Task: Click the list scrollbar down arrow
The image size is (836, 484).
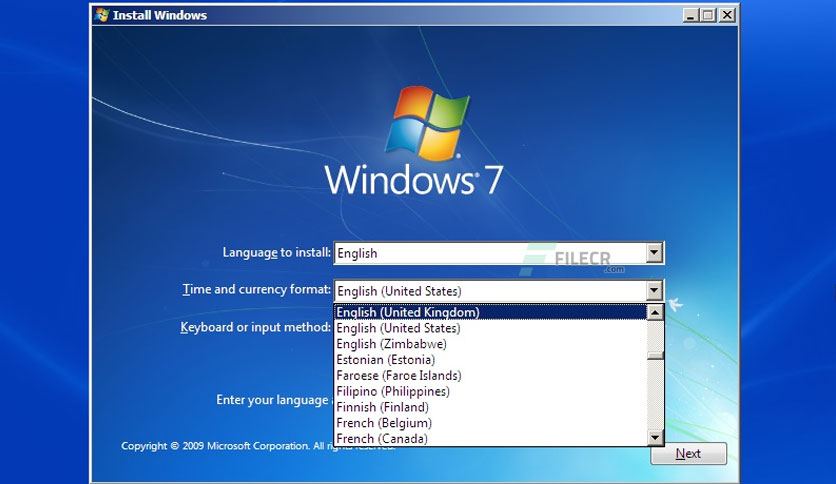Action: pos(655,438)
